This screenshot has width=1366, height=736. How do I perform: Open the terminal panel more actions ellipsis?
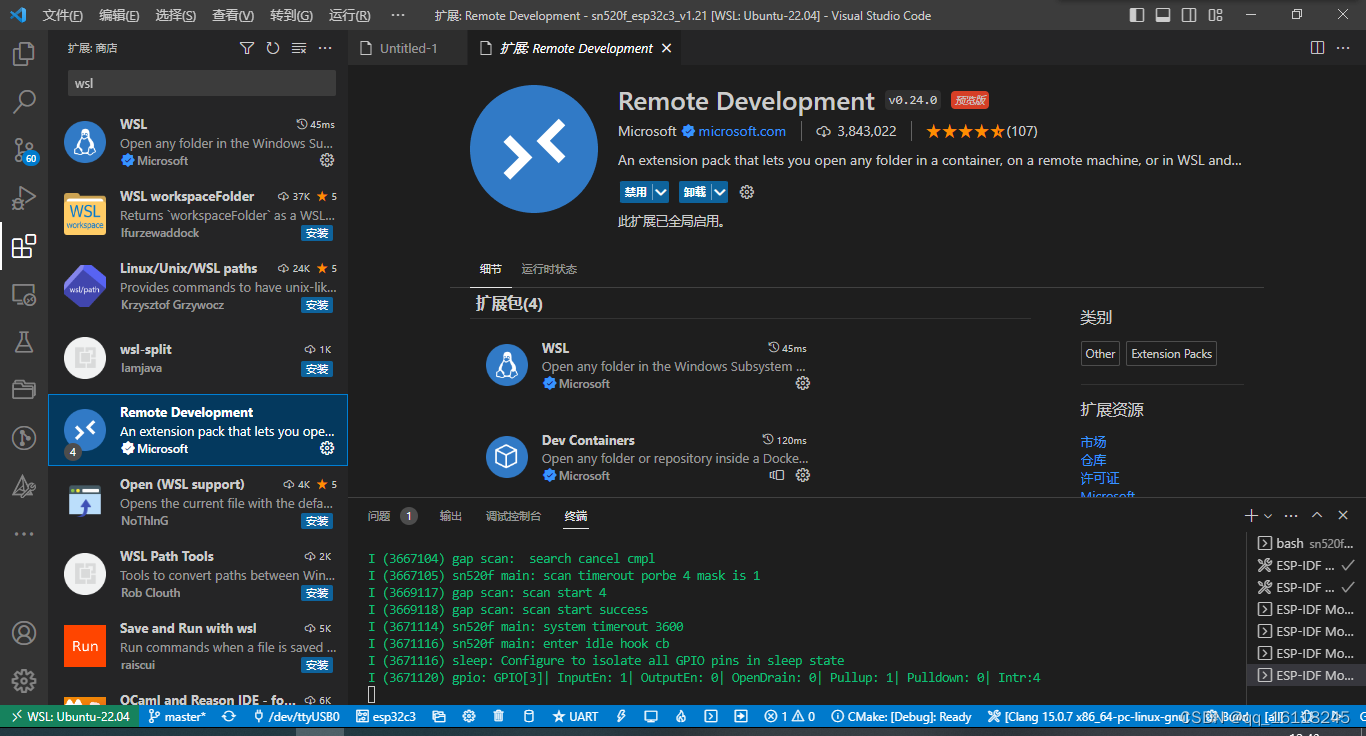pos(1291,516)
